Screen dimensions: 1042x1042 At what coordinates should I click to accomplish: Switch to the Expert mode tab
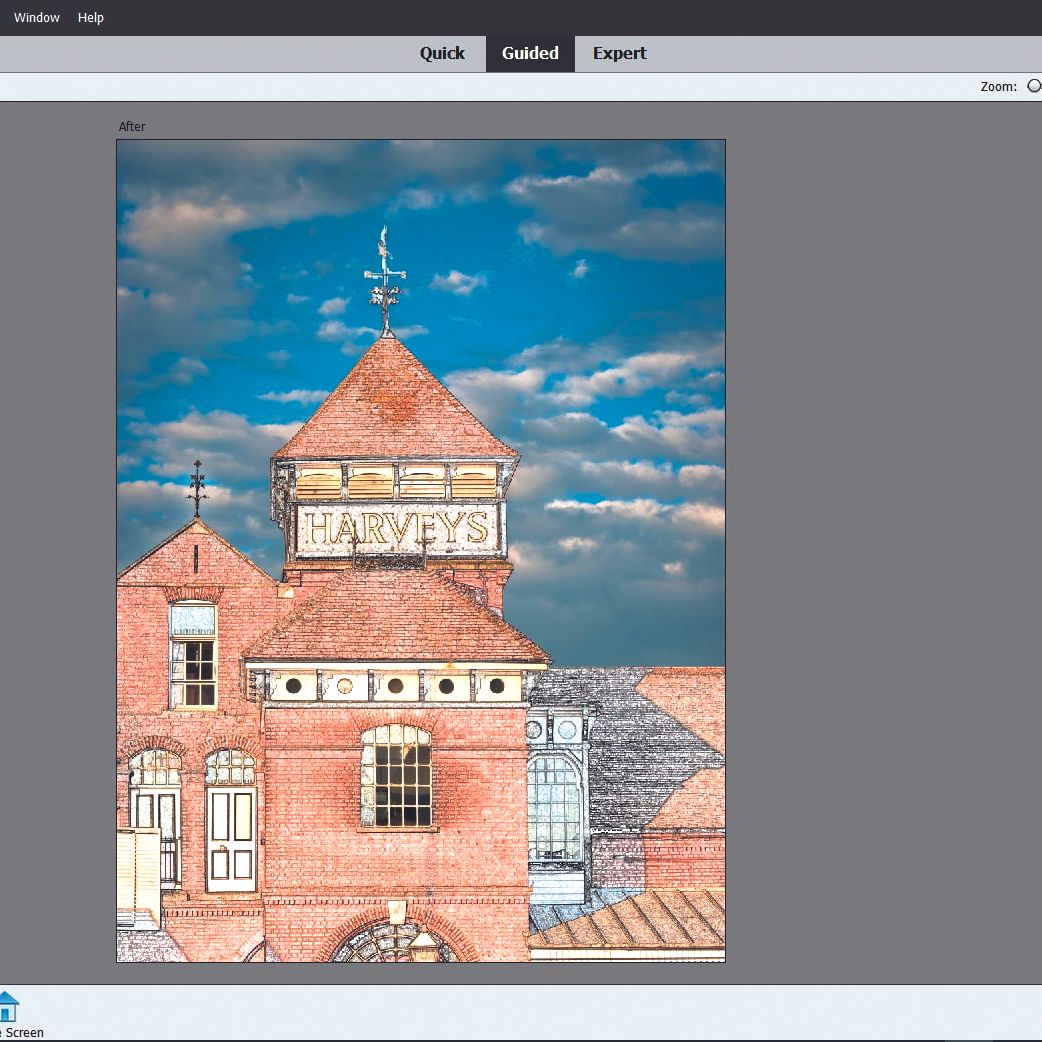pyautogui.click(x=619, y=53)
